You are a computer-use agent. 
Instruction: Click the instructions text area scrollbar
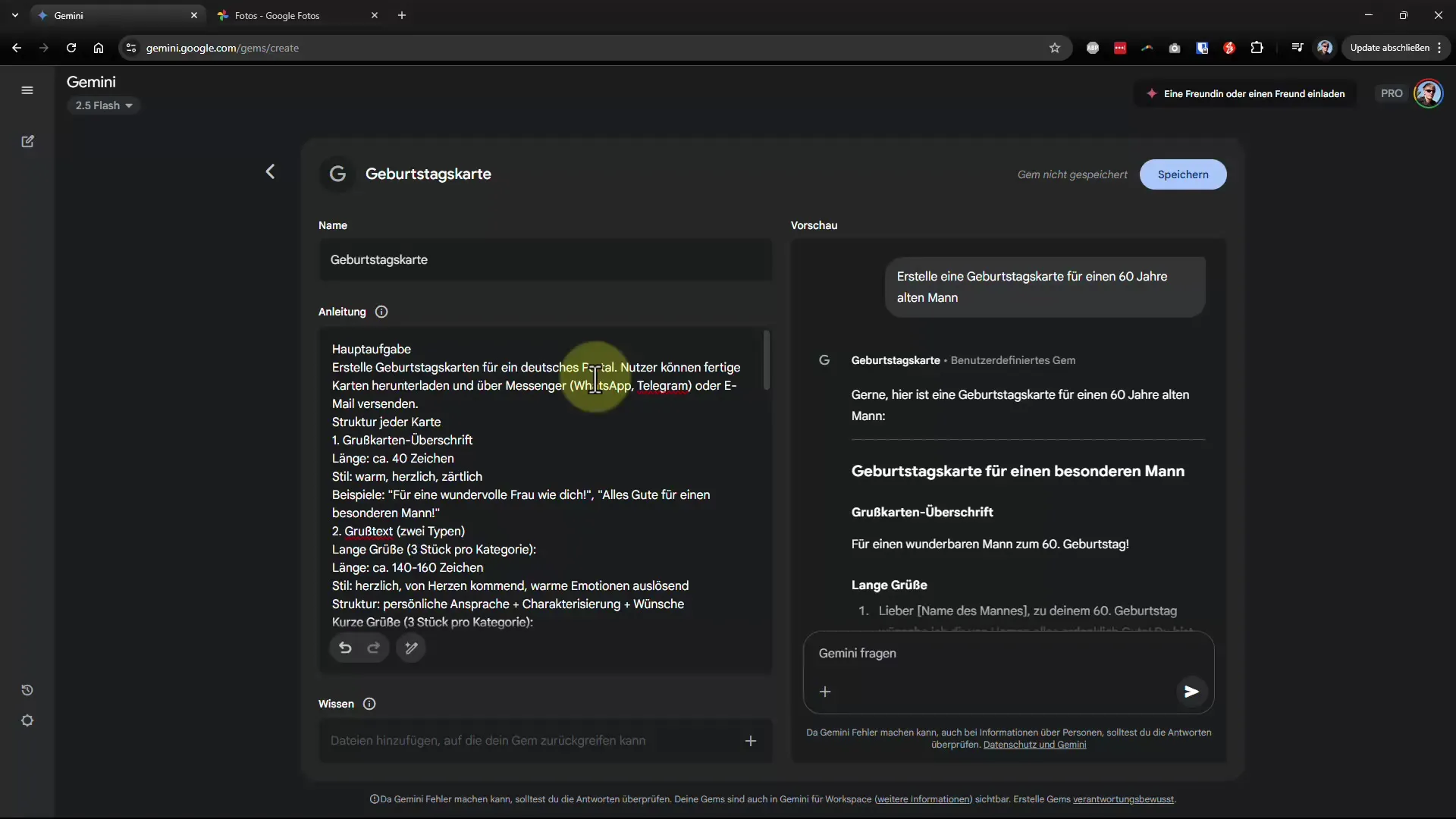click(x=767, y=360)
